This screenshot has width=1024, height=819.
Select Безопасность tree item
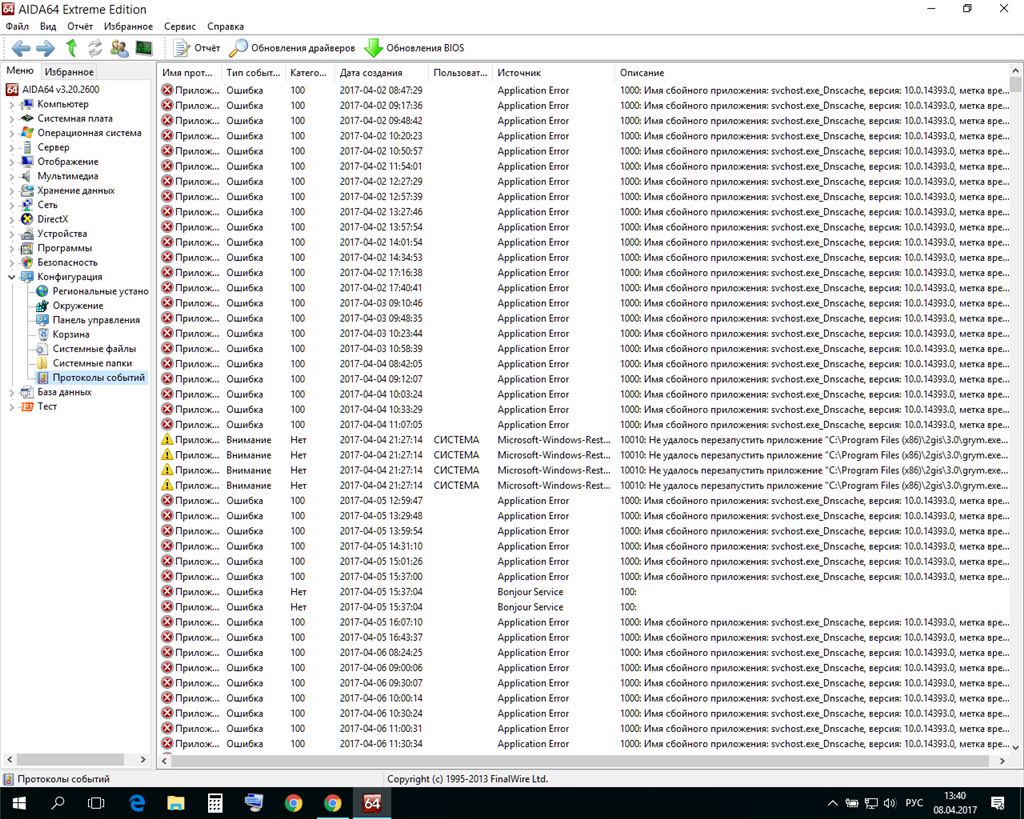click(x=67, y=262)
